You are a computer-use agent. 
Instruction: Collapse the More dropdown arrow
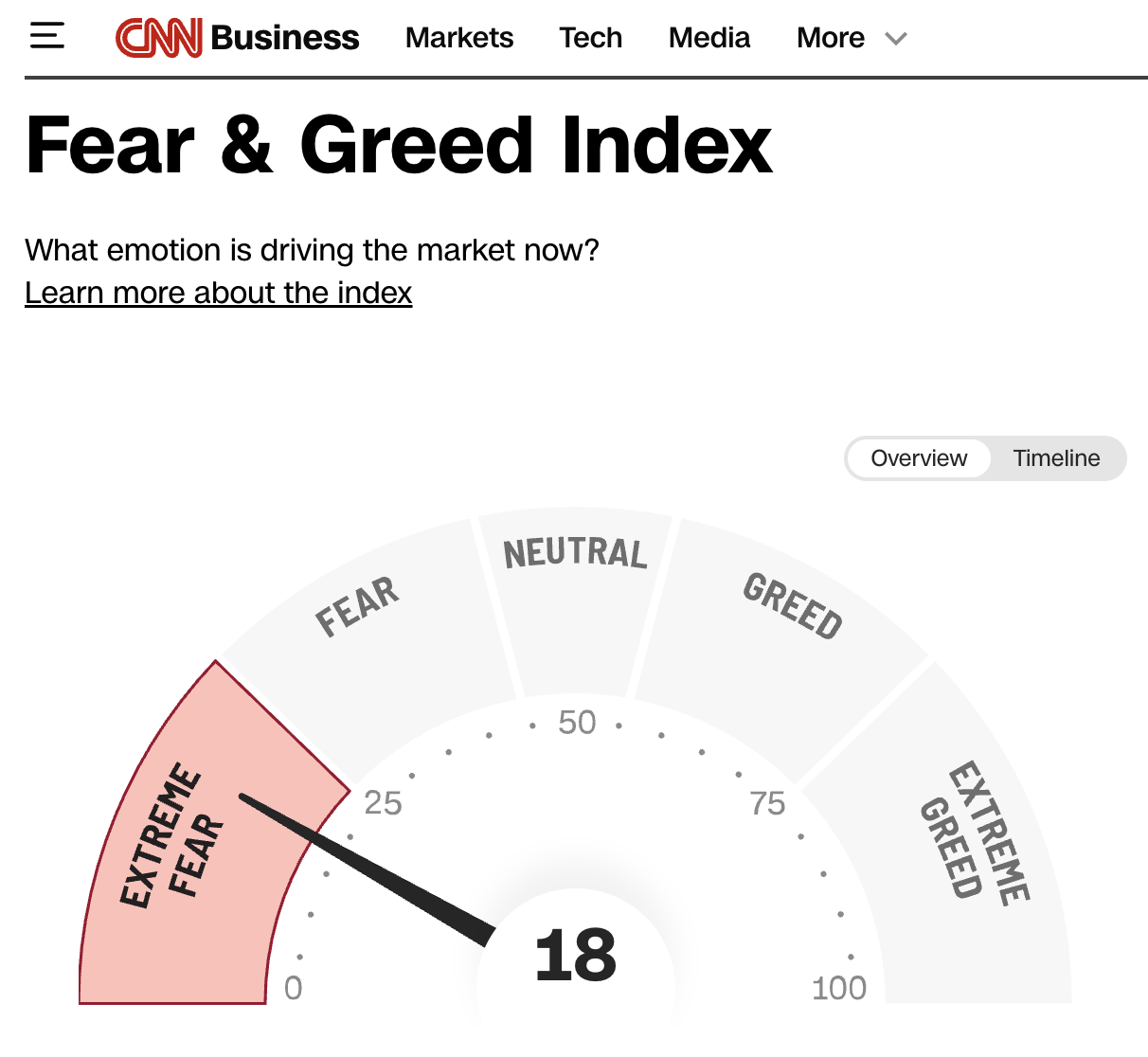click(x=894, y=40)
